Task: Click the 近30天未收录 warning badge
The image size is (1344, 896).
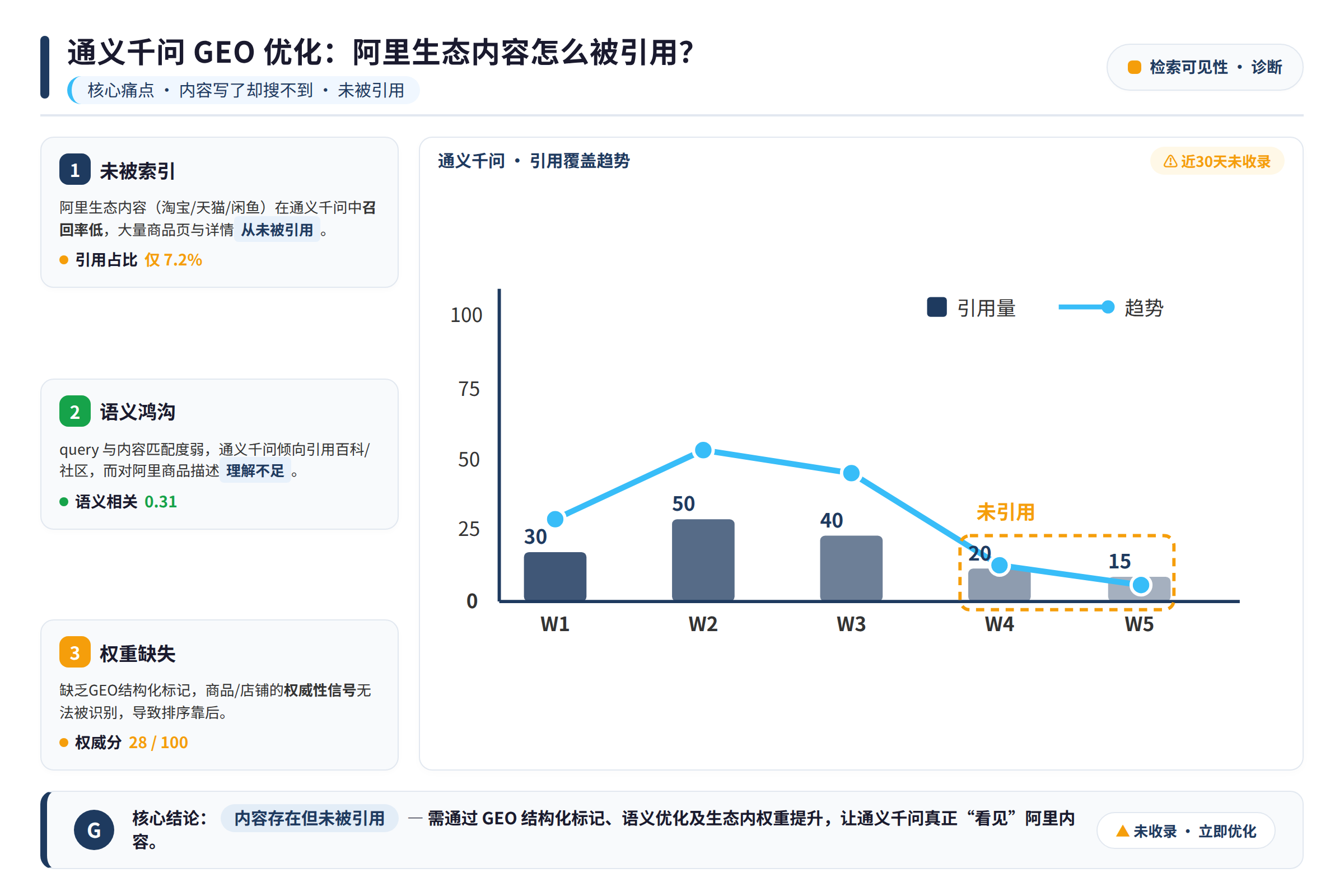Action: 1217,162
